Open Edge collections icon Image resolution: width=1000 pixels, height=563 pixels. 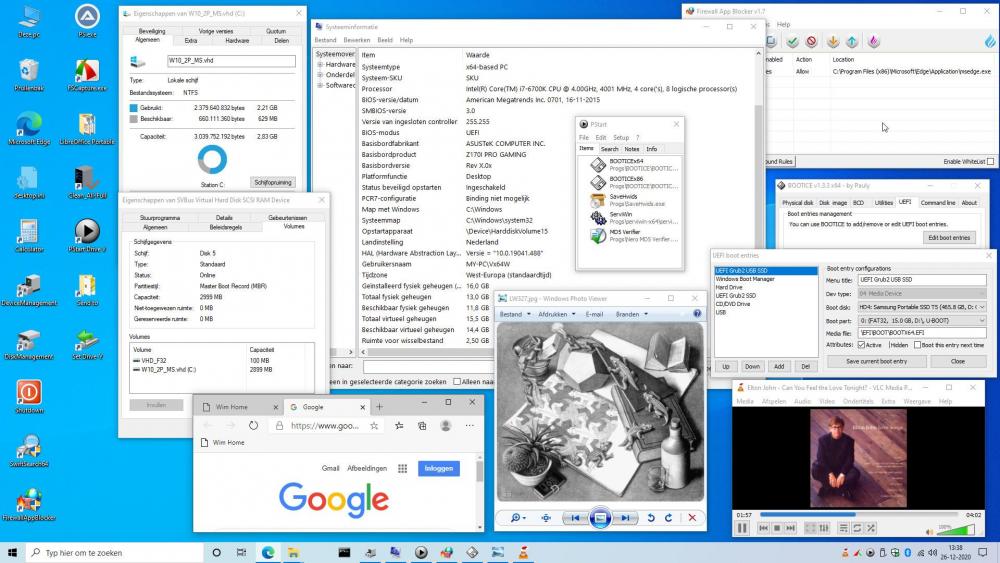click(422, 425)
